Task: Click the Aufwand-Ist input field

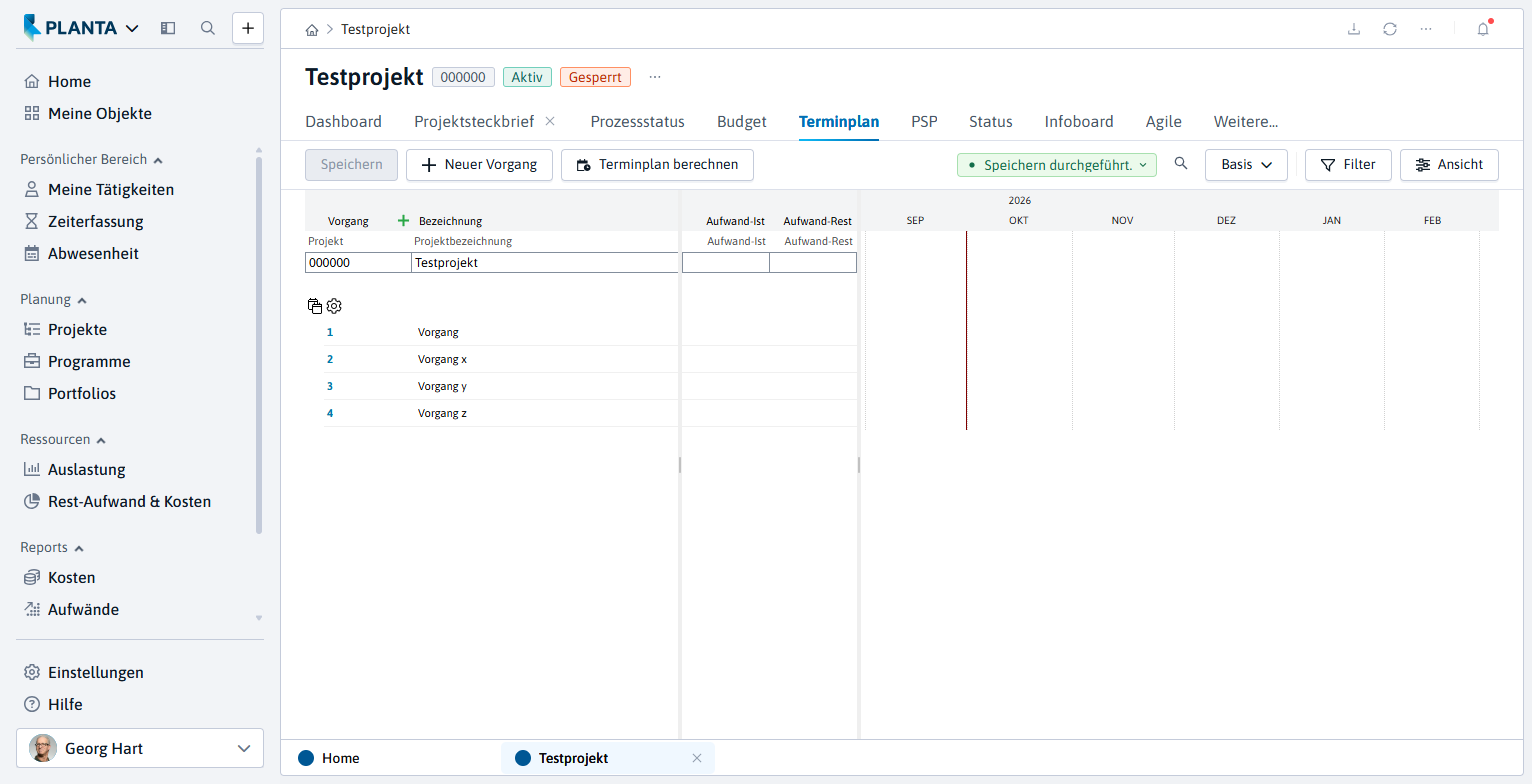Action: click(x=726, y=263)
